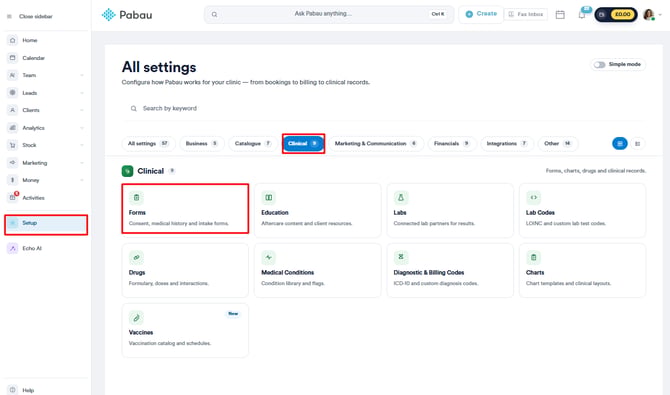
Task: Click the Medical Conditions card pulse icon
Action: tap(269, 257)
